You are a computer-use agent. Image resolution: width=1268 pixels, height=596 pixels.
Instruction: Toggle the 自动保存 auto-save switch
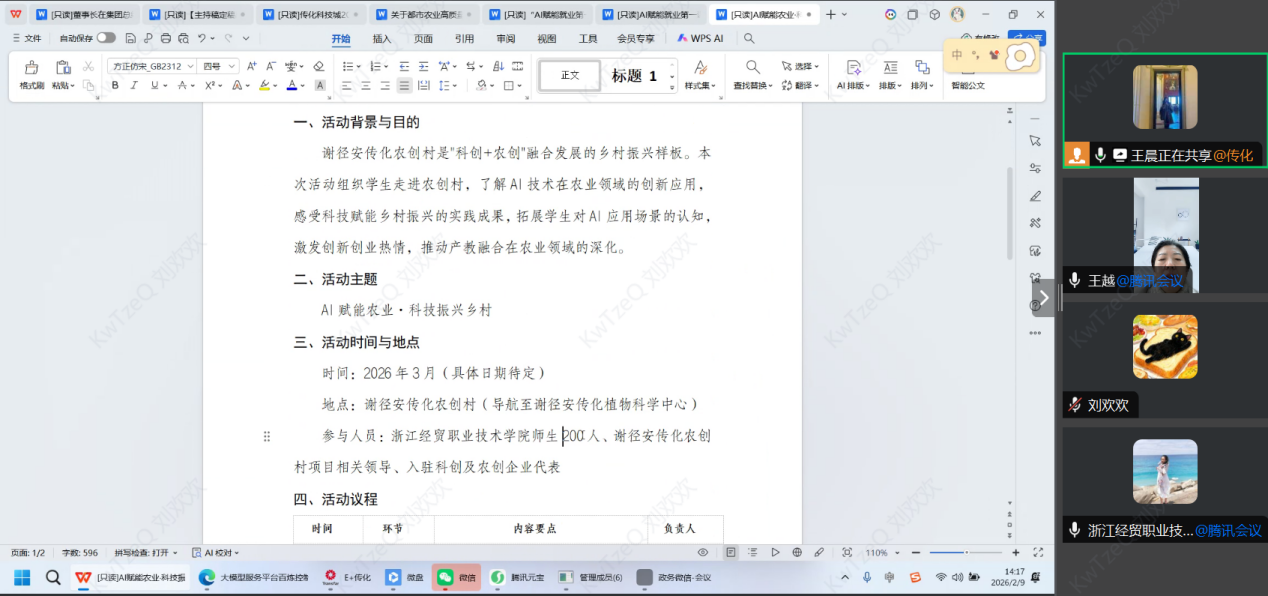click(x=105, y=38)
